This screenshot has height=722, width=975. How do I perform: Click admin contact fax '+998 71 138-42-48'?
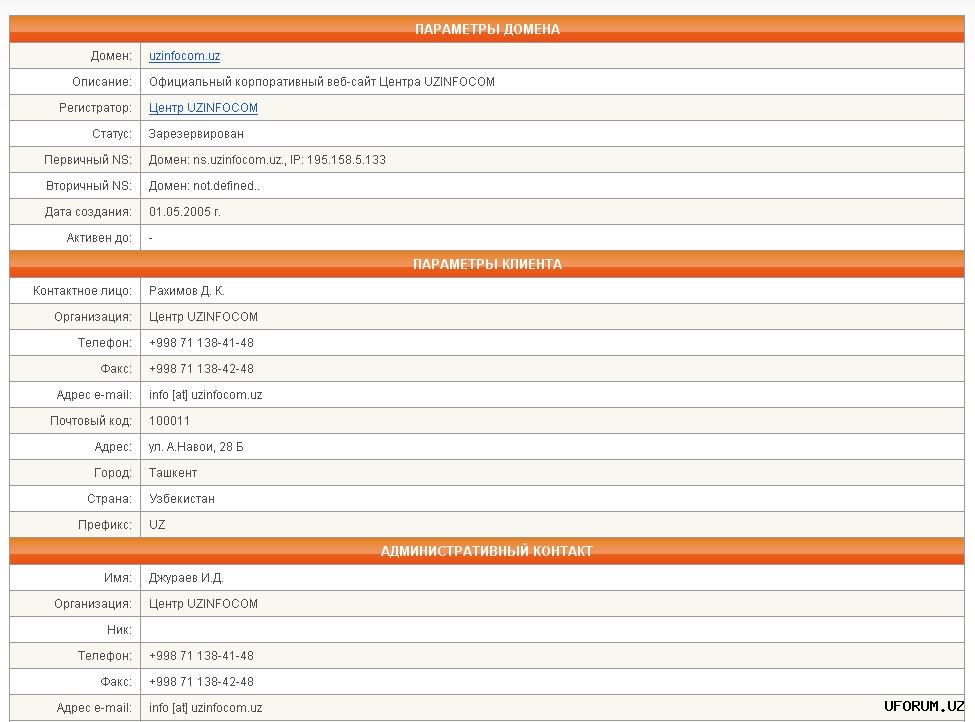201,682
